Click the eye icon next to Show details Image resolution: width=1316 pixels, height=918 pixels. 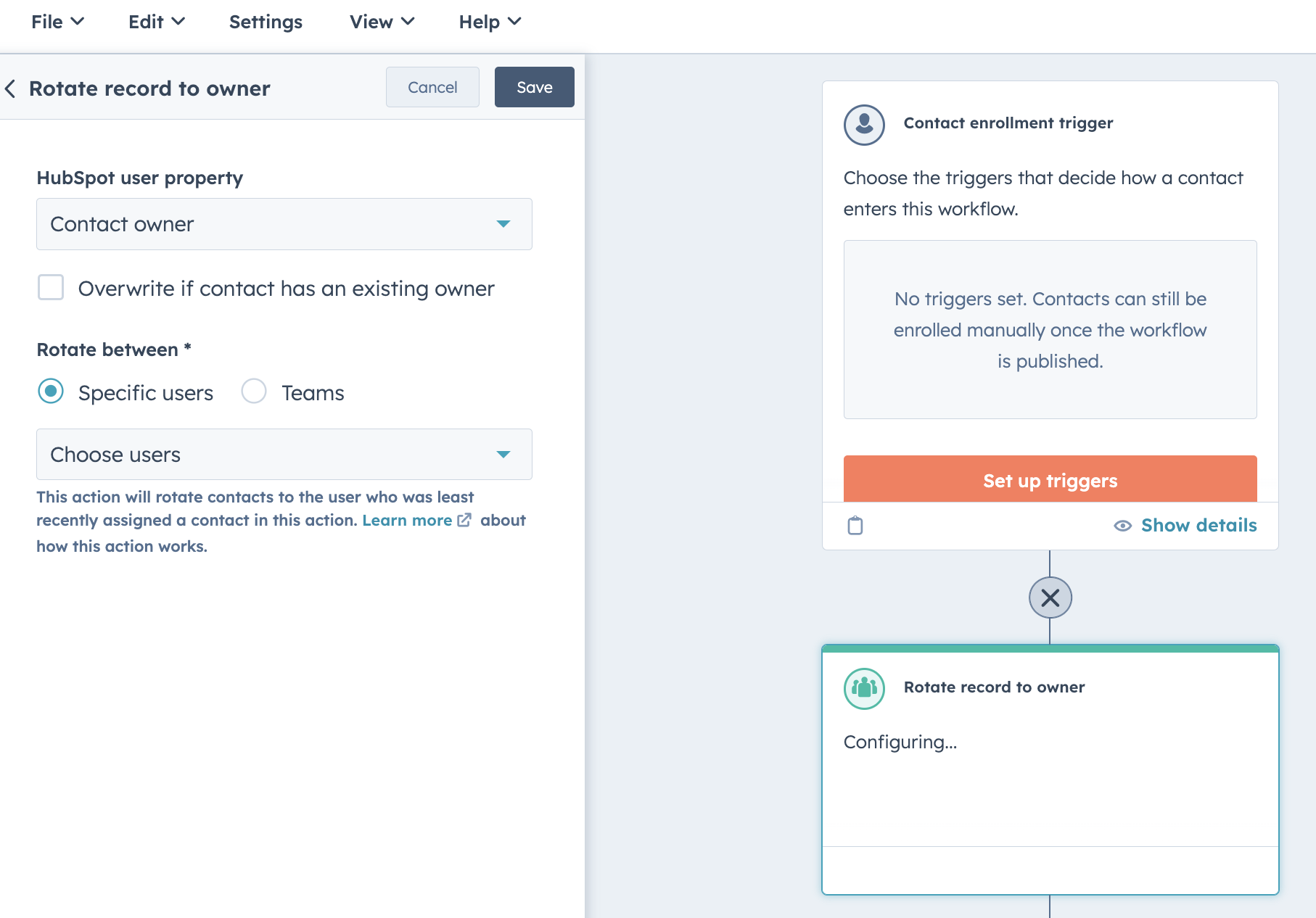click(1122, 526)
